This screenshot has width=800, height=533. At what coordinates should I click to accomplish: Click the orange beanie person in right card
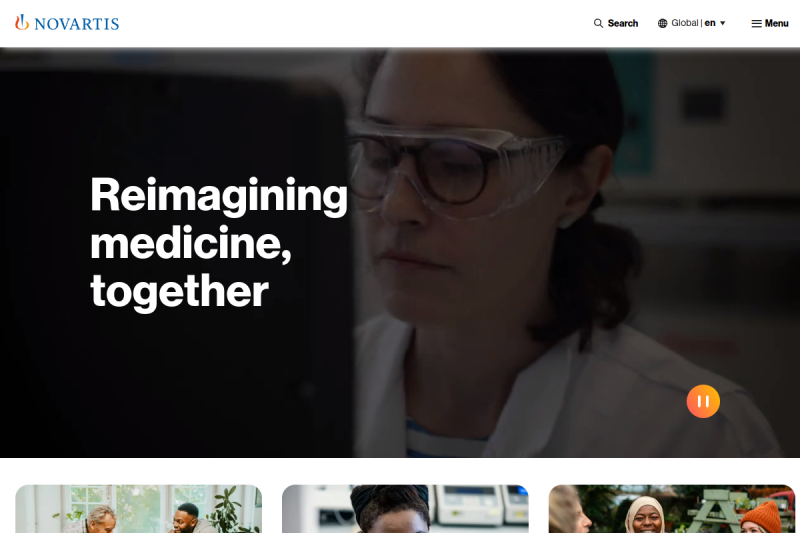click(x=761, y=517)
